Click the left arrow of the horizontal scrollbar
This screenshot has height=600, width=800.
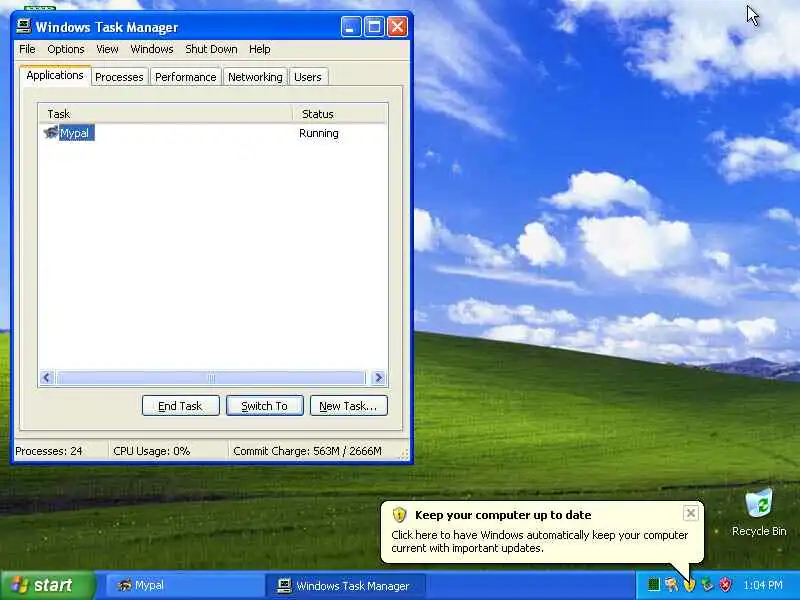pyautogui.click(x=46, y=378)
